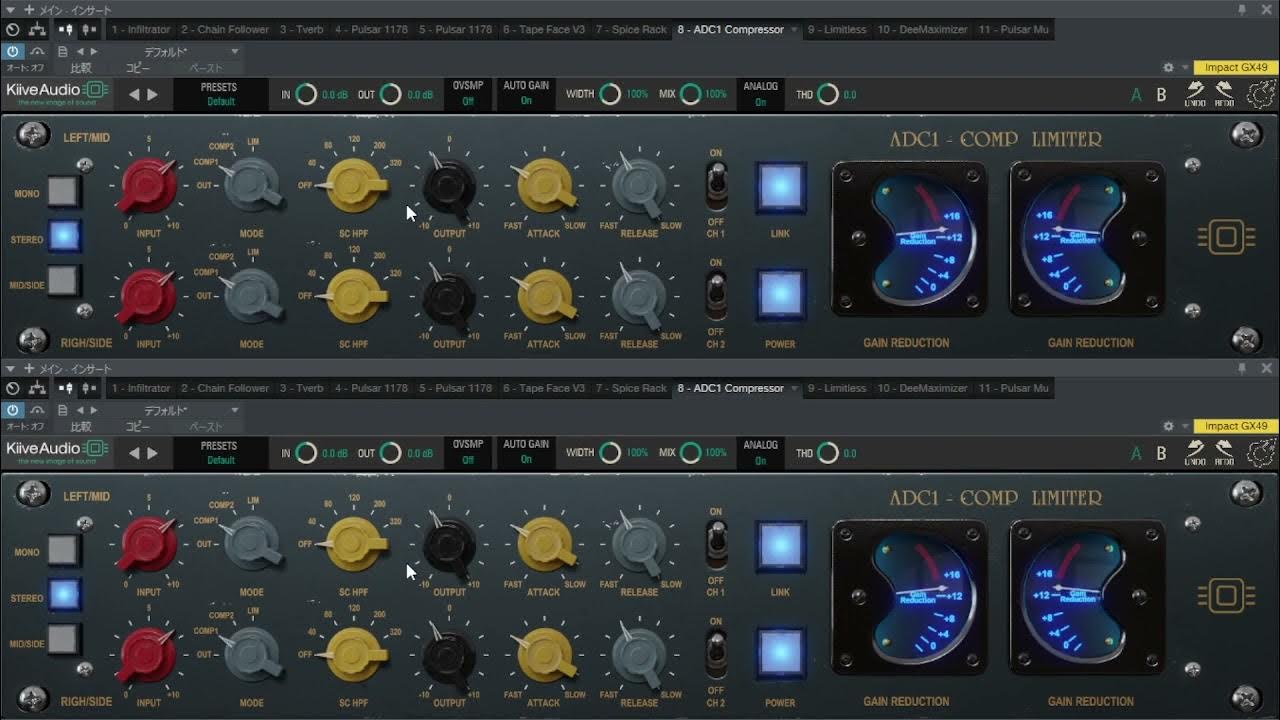This screenshot has width=1280, height=720.
Task: Switch to 1 - Infiltrator tab in top window
Action: tap(141, 30)
